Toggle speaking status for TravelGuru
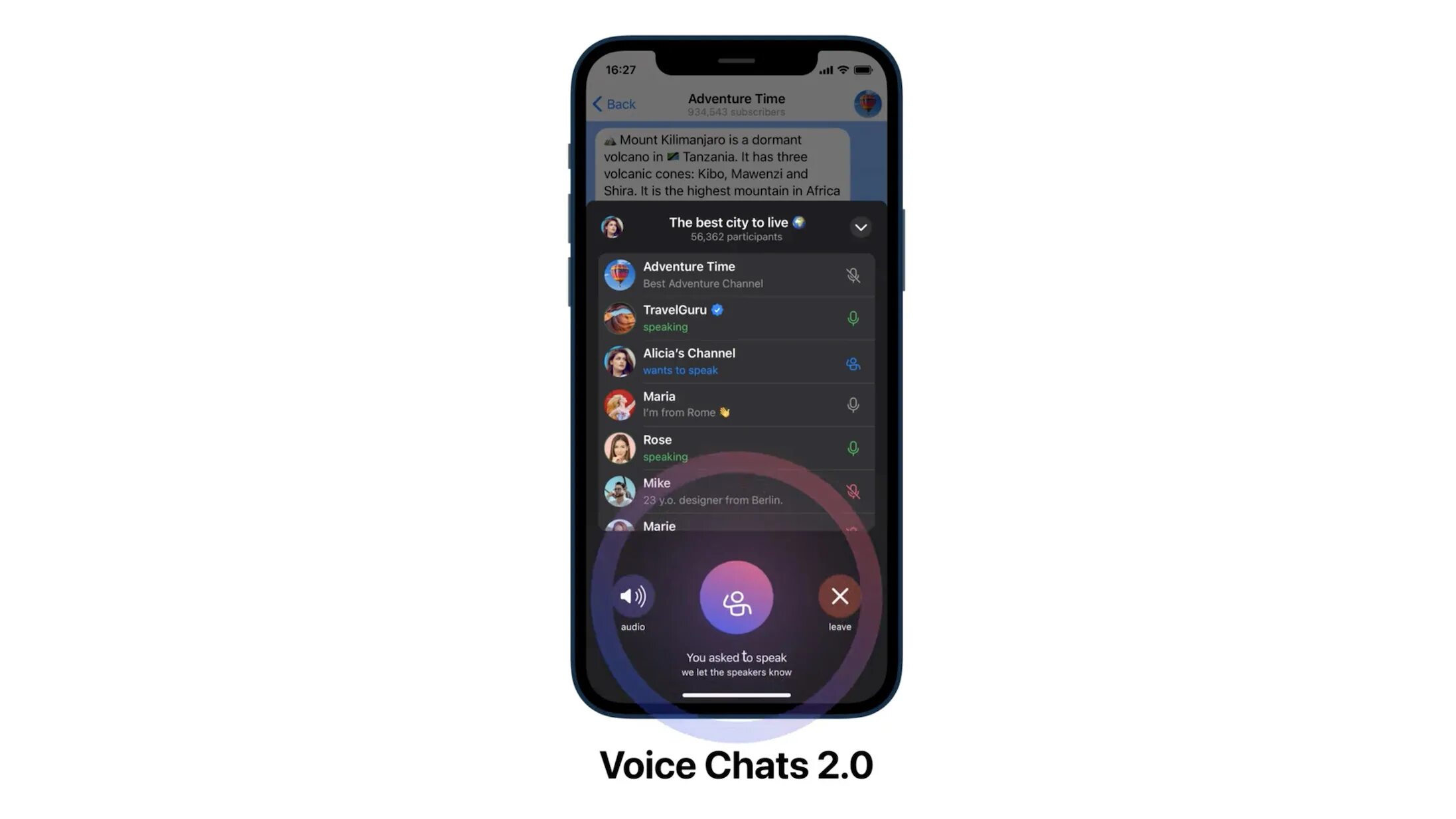Viewport: 1456px width, 819px height. click(x=852, y=318)
